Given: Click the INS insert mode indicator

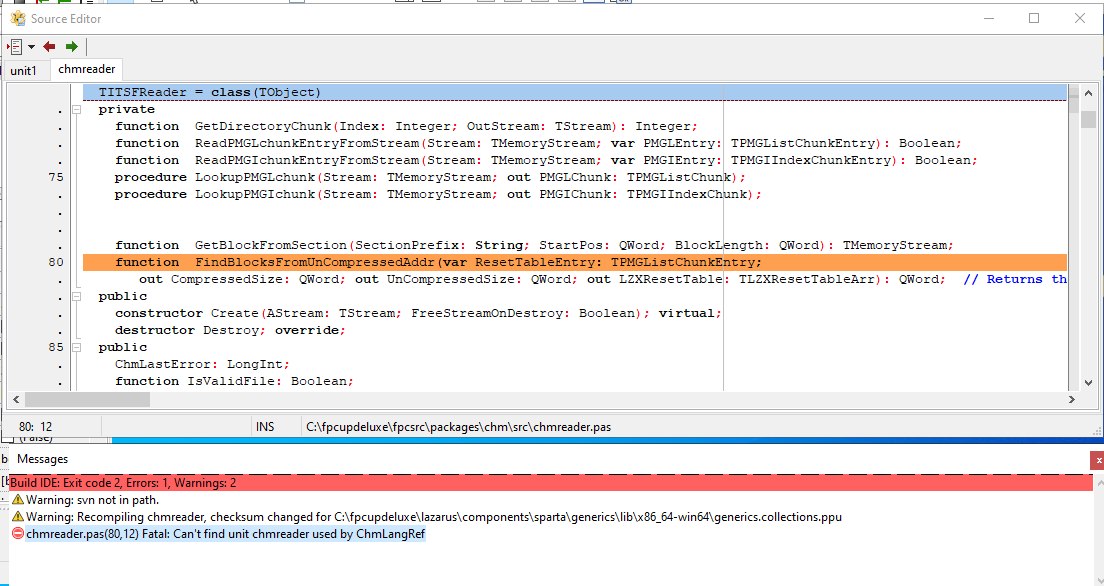Looking at the screenshot, I should (x=265, y=427).
